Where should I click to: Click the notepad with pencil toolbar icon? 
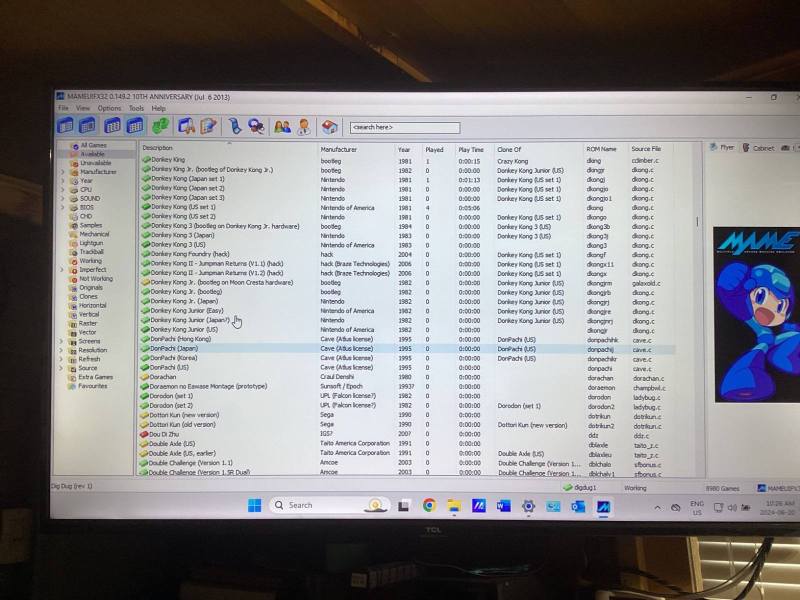(209, 126)
